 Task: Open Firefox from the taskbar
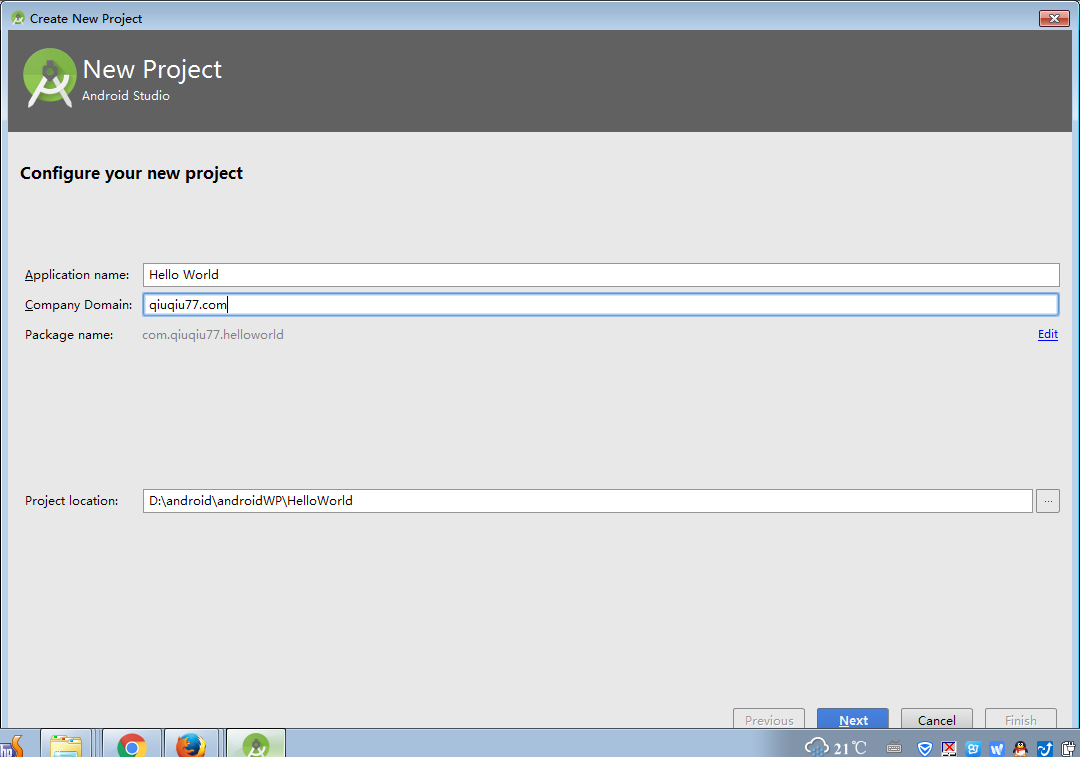[x=191, y=744]
